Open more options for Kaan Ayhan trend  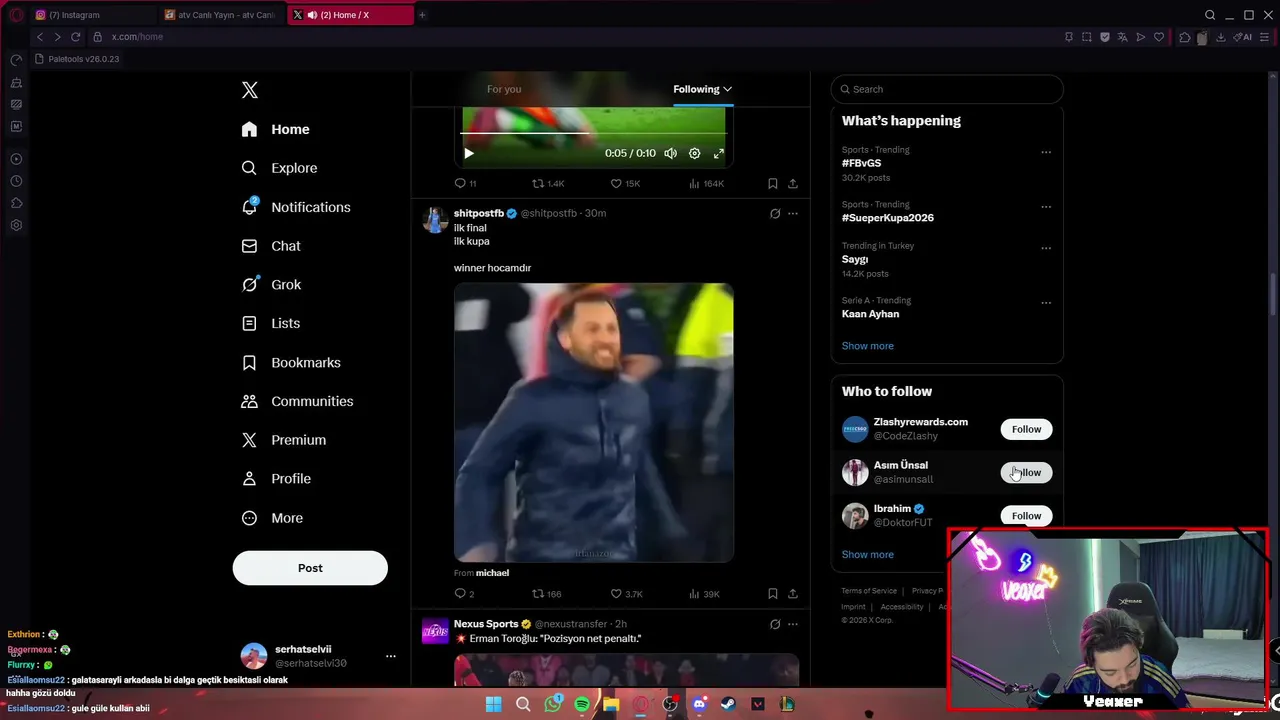click(x=1046, y=303)
